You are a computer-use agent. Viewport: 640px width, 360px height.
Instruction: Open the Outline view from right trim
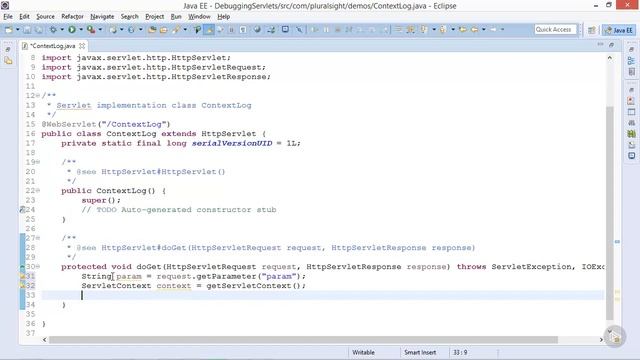point(631,61)
